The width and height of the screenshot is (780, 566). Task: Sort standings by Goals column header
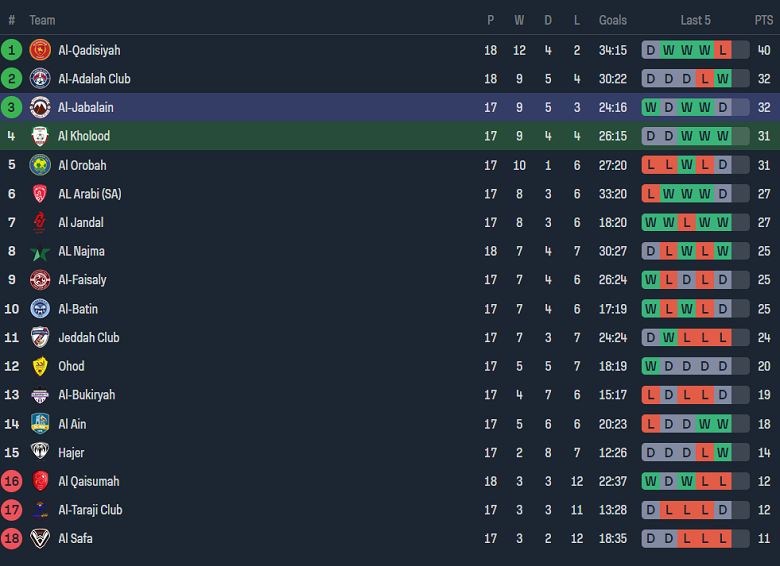click(x=613, y=20)
